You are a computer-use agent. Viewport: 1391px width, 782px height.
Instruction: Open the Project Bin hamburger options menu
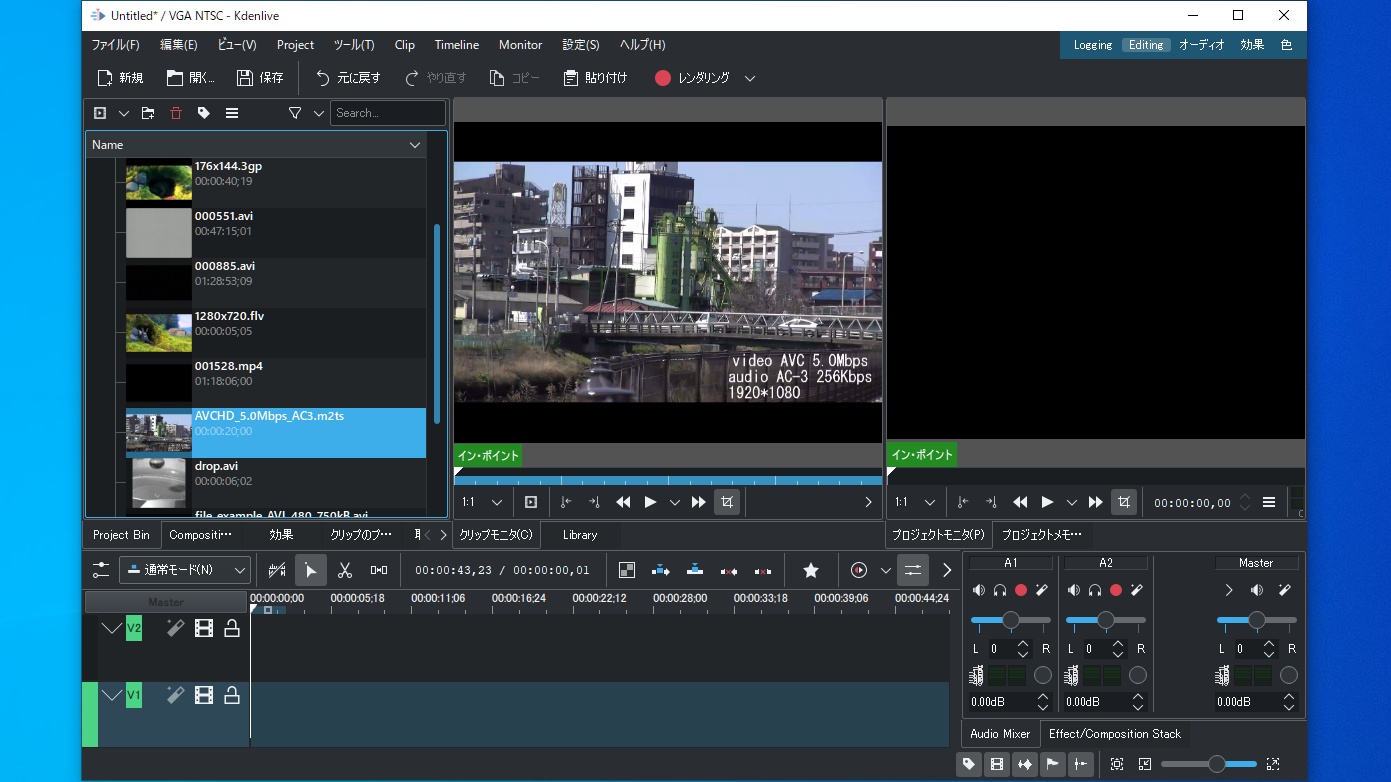click(x=232, y=113)
